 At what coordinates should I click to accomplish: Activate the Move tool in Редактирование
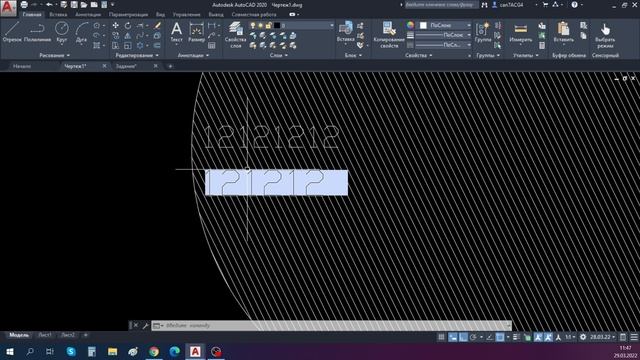click(116, 25)
